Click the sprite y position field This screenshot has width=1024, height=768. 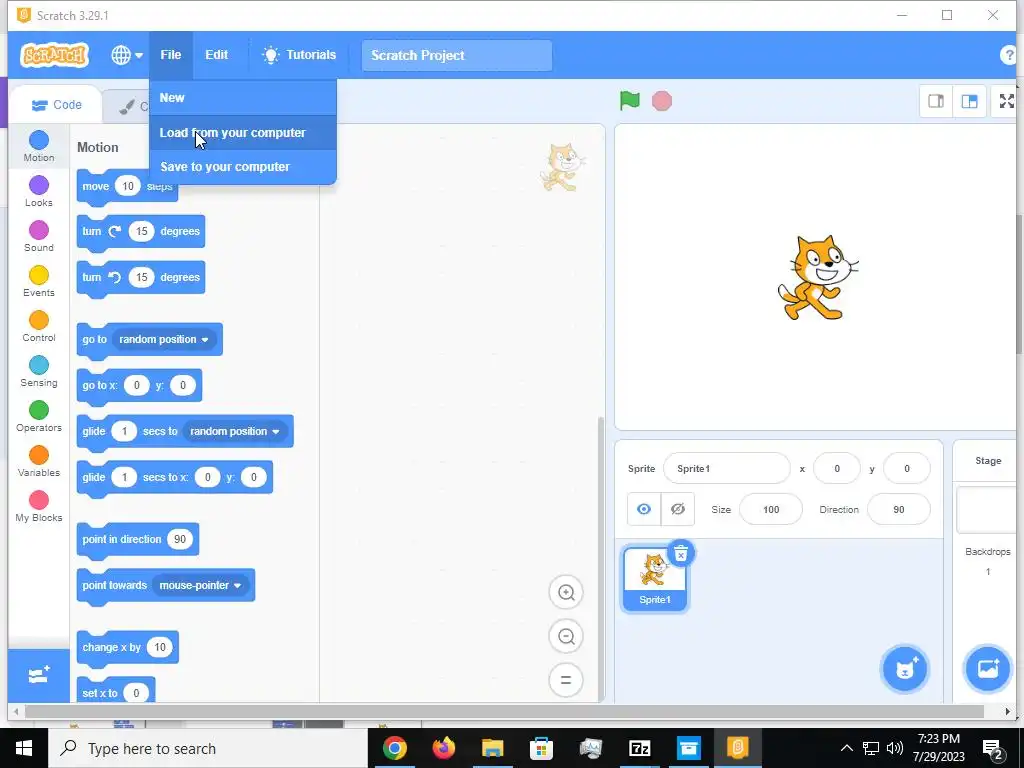(906, 469)
